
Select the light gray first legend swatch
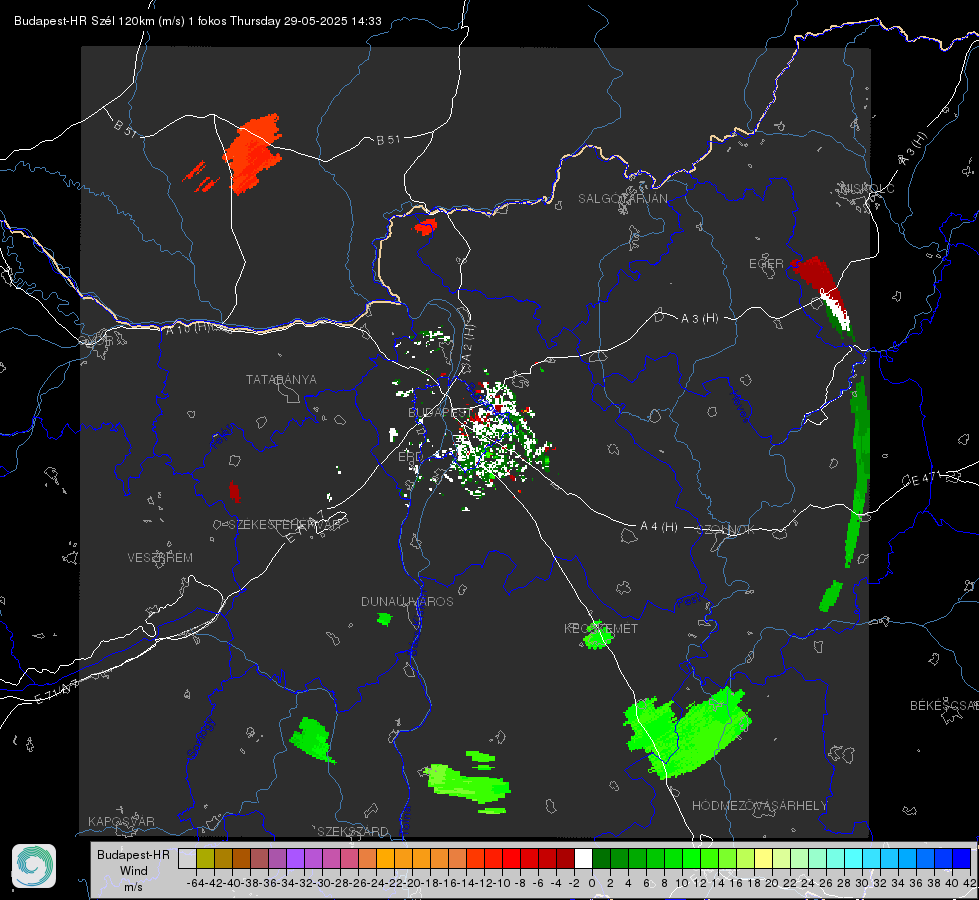click(x=187, y=858)
